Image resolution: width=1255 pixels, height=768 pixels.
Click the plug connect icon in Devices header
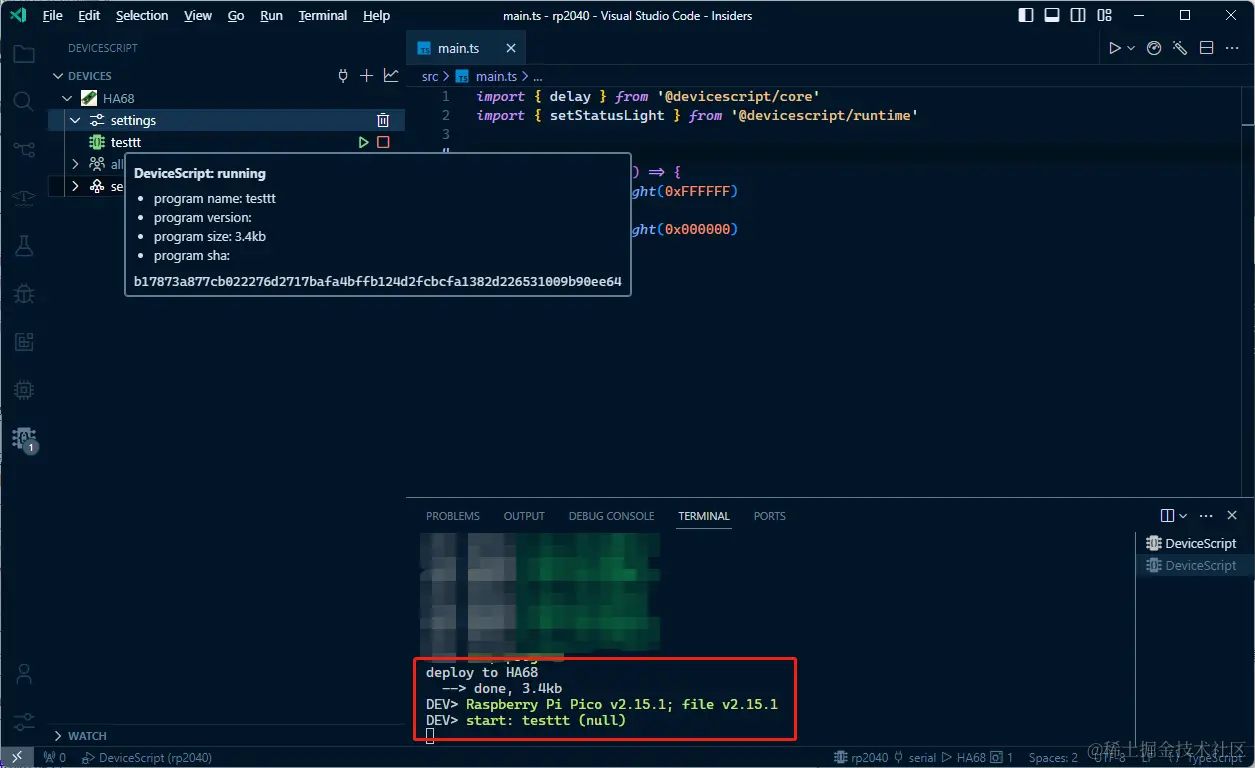tap(343, 76)
